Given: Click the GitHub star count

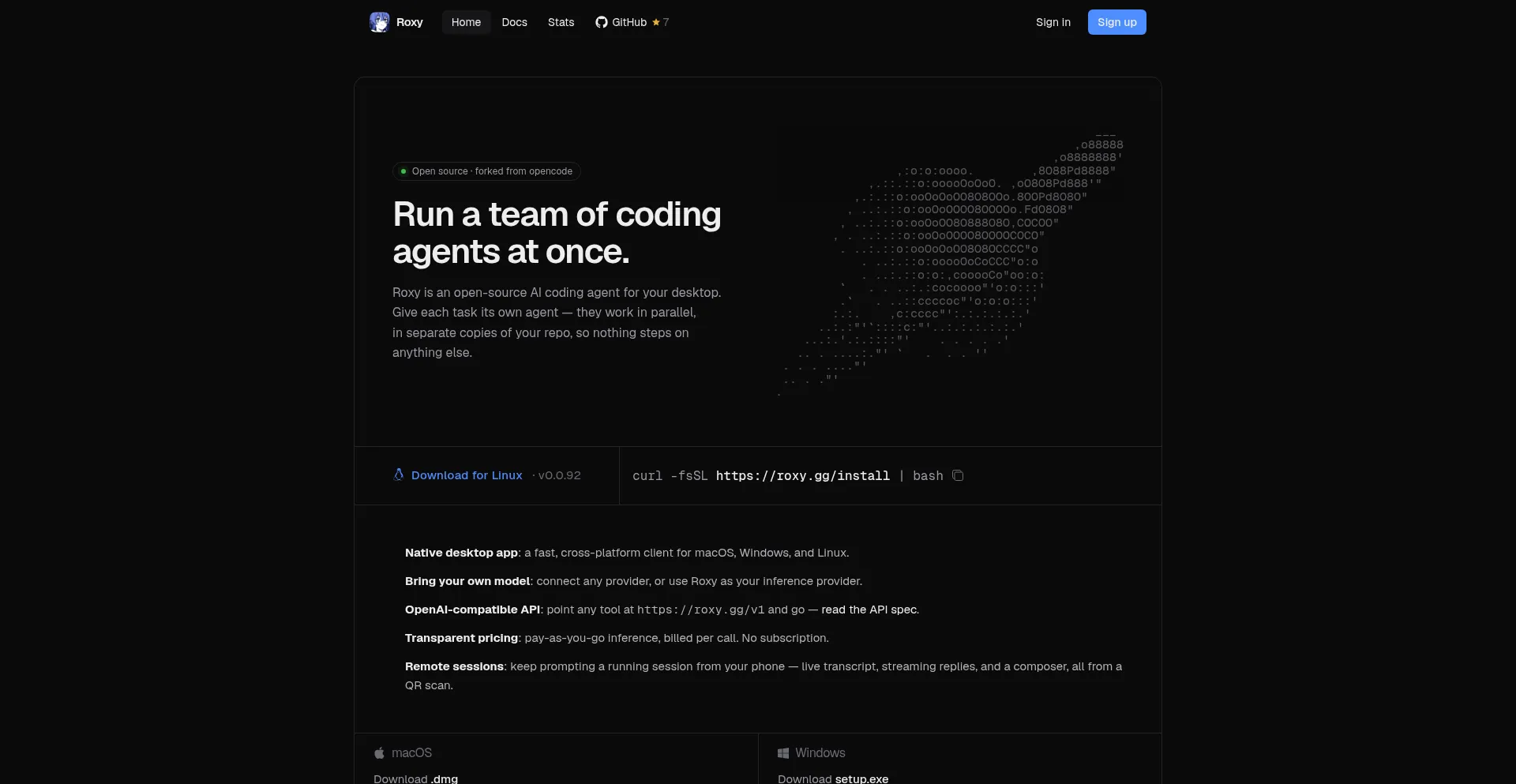Looking at the screenshot, I should pos(661,22).
